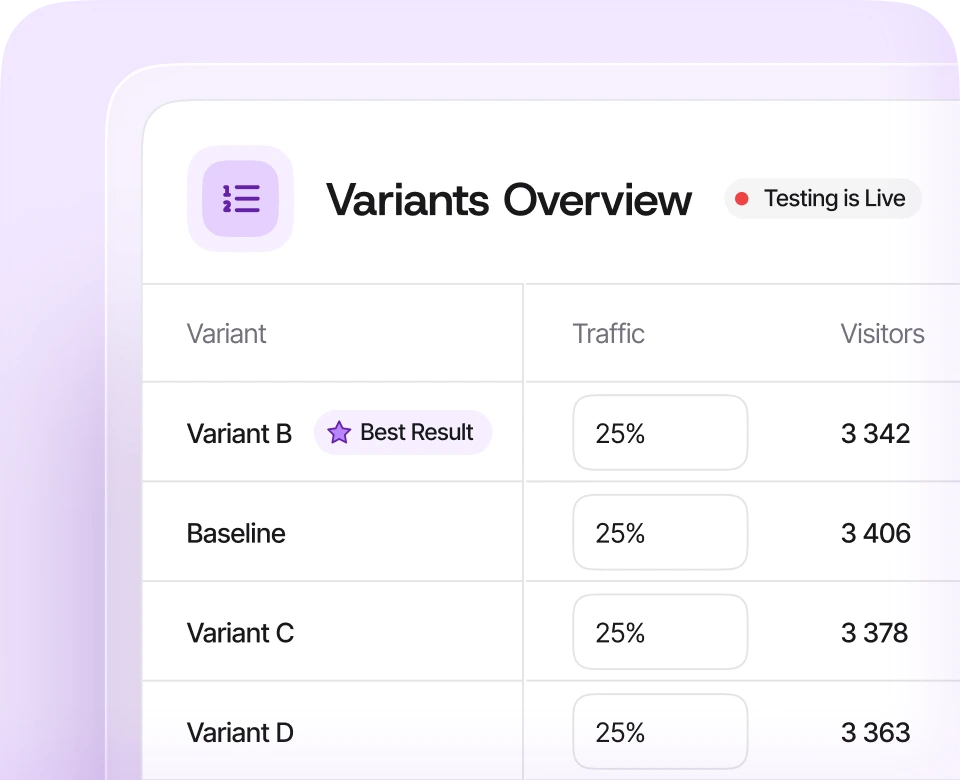Select the Variant D row name
The height and width of the screenshot is (780, 960).
coord(240,732)
